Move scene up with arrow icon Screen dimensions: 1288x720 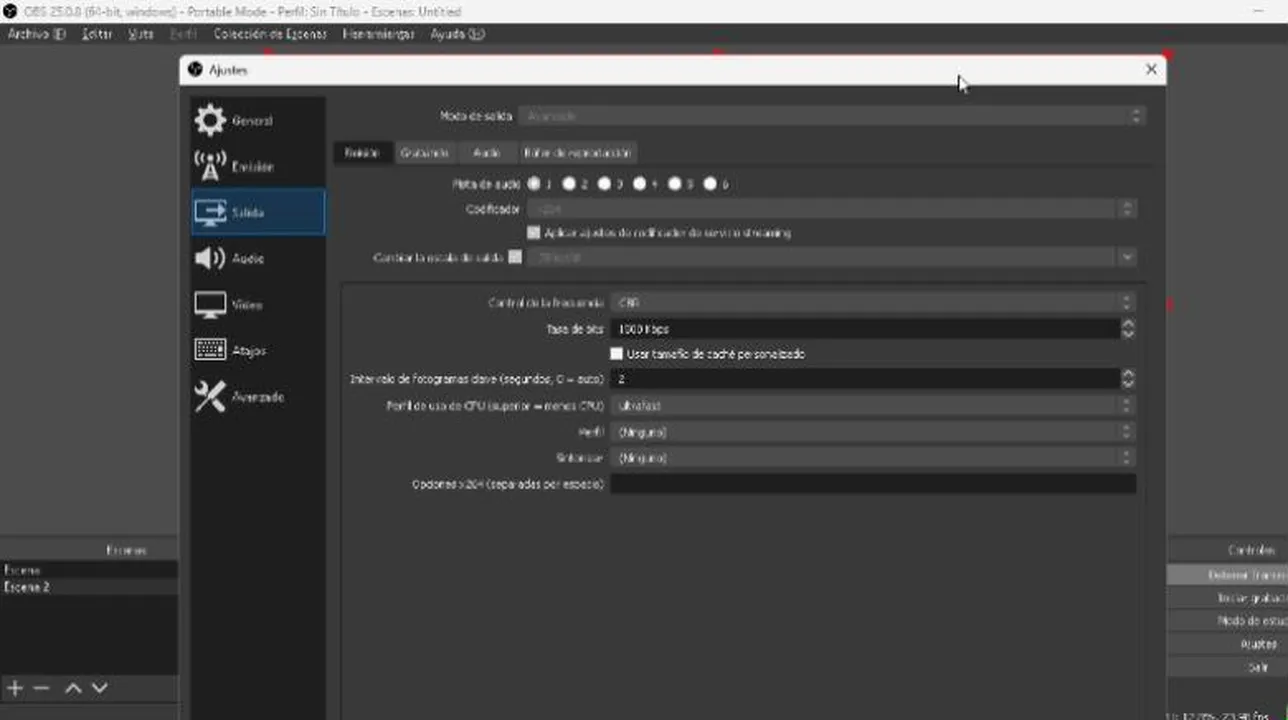73,688
